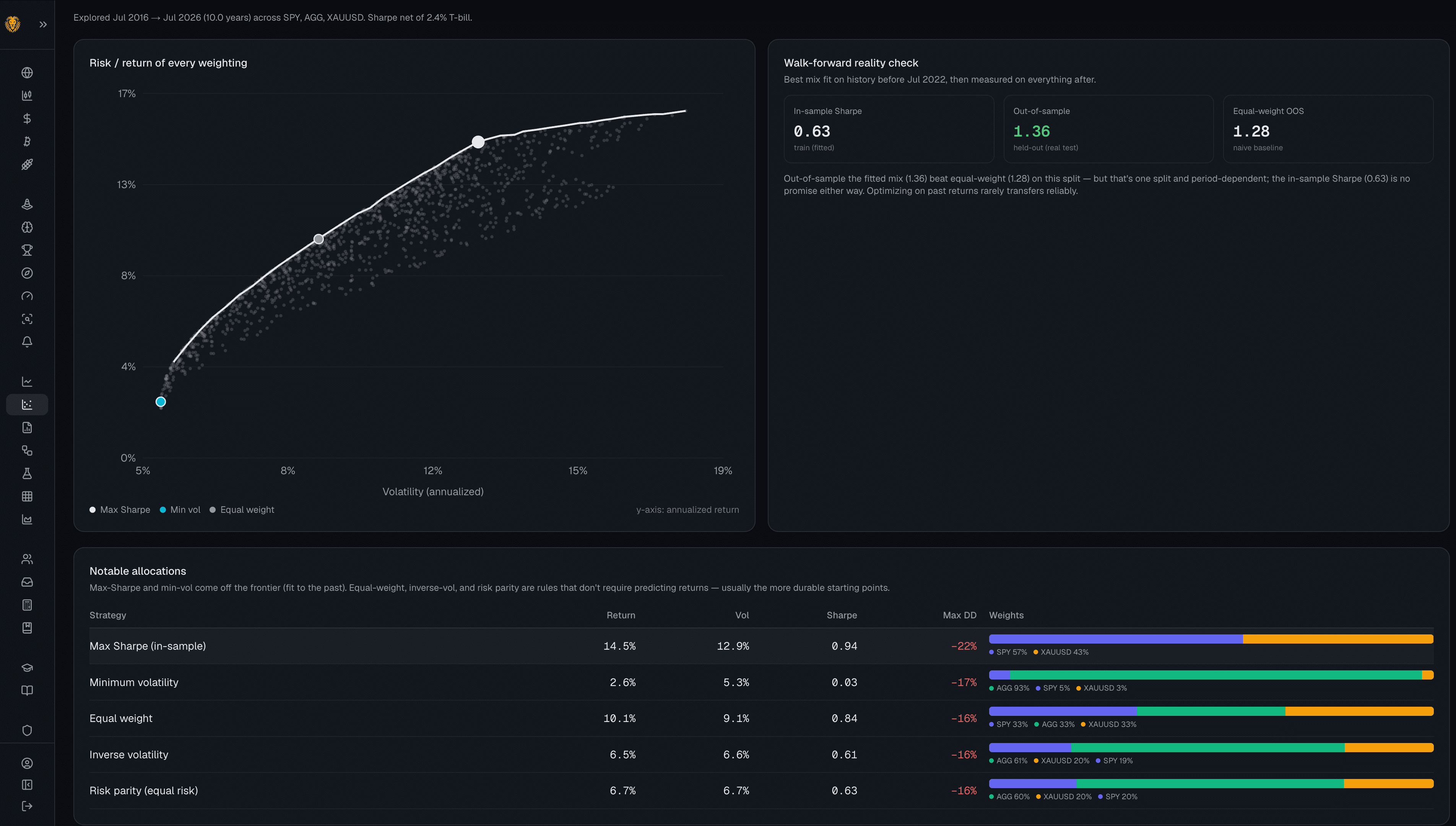Select the Risk parity (equal risk) row
Viewport: 1456px width, 826px height.
tap(761, 791)
